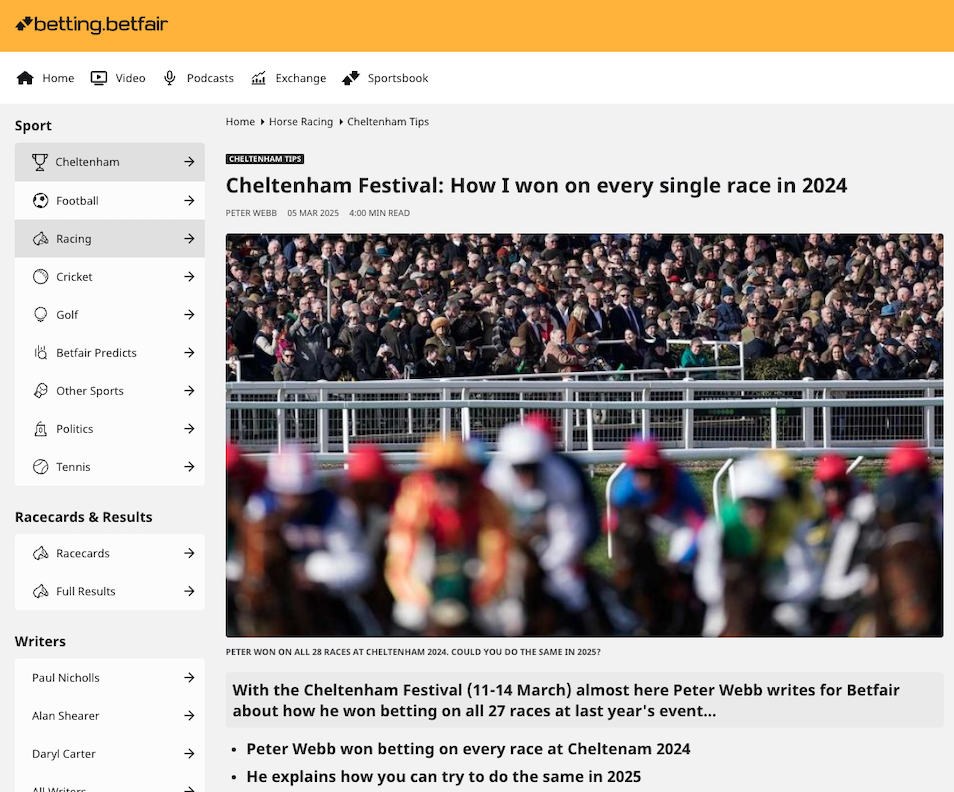Expand Betfair Predicts using its arrow
954x792 pixels.
189,353
